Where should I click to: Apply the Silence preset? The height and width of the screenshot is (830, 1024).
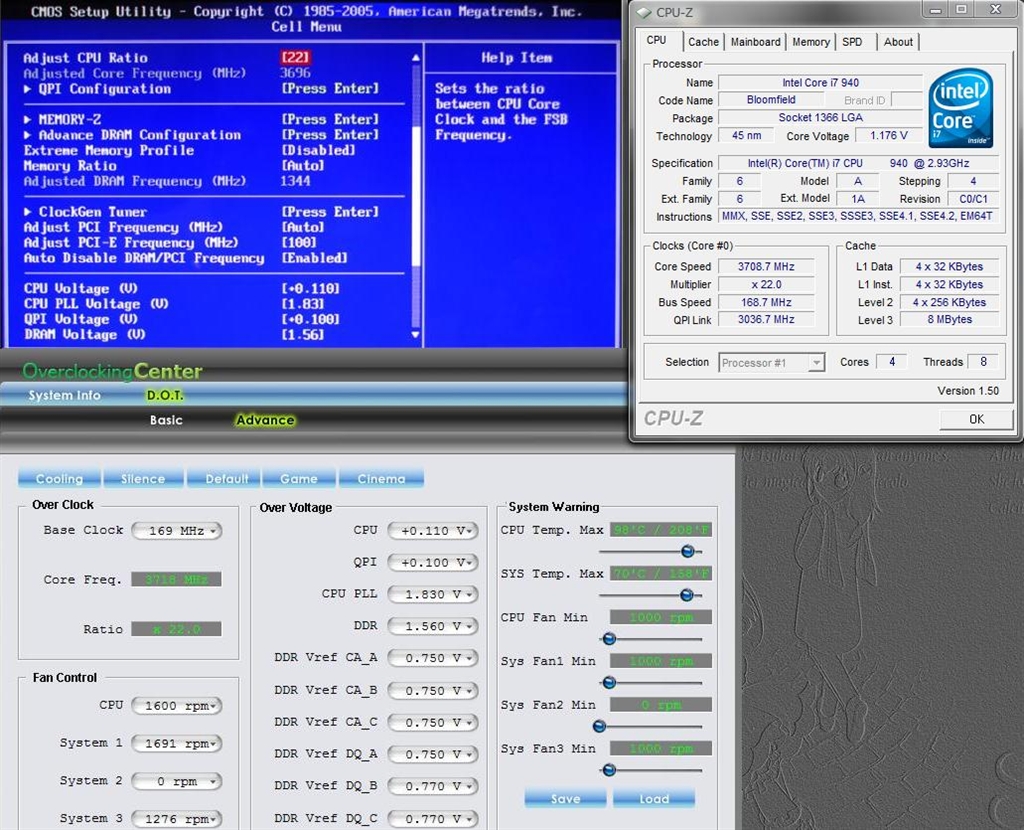pos(143,479)
